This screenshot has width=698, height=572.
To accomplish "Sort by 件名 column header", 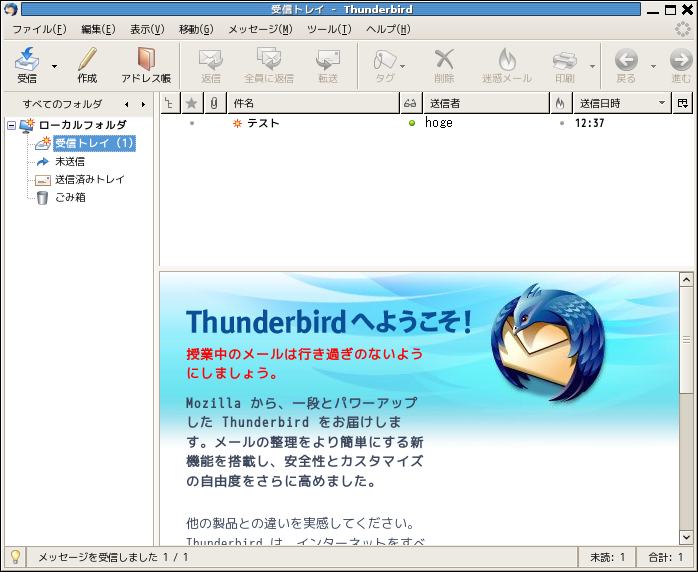I will coord(313,103).
